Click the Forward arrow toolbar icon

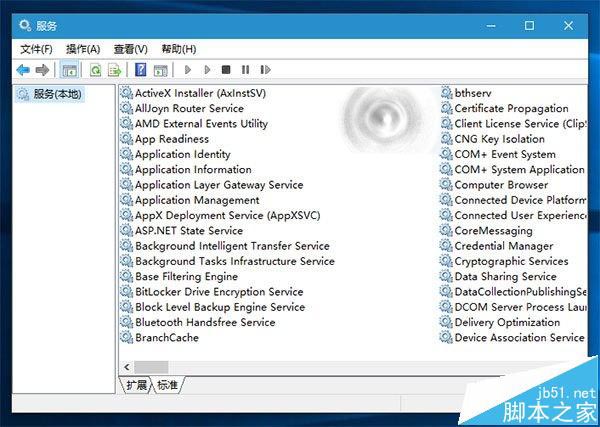point(42,70)
